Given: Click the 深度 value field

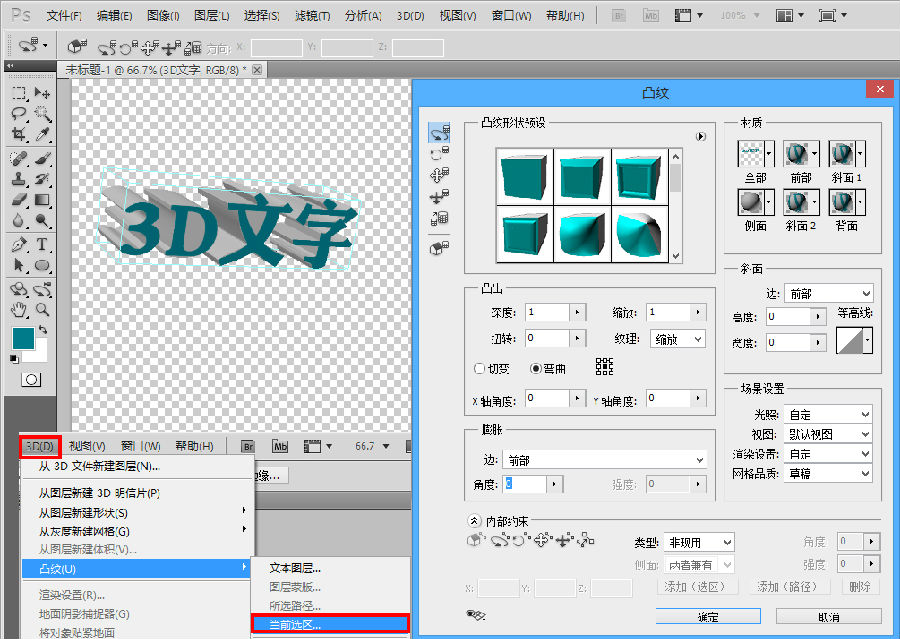Looking at the screenshot, I should [x=548, y=312].
